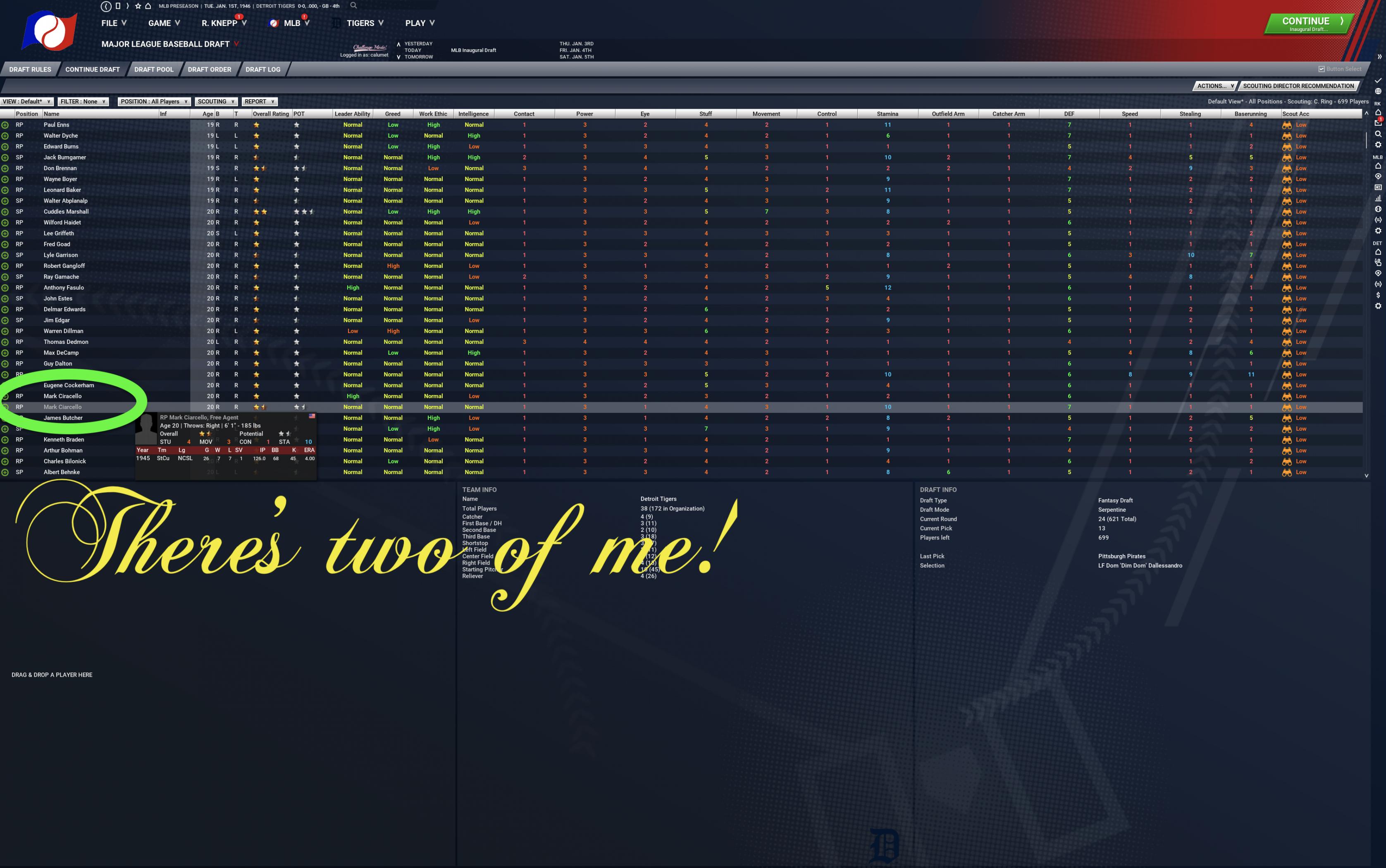
Task: Click the search magnifier in the top bar
Action: [x=354, y=6]
